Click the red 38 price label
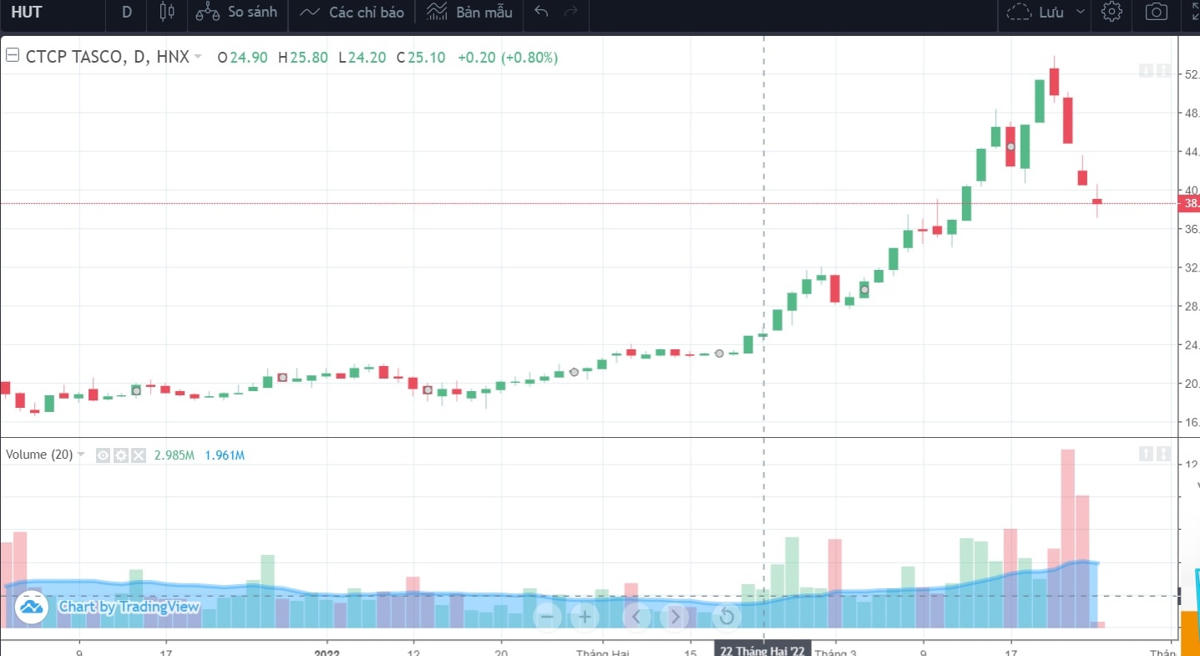Image resolution: width=1200 pixels, height=656 pixels. [x=1190, y=203]
